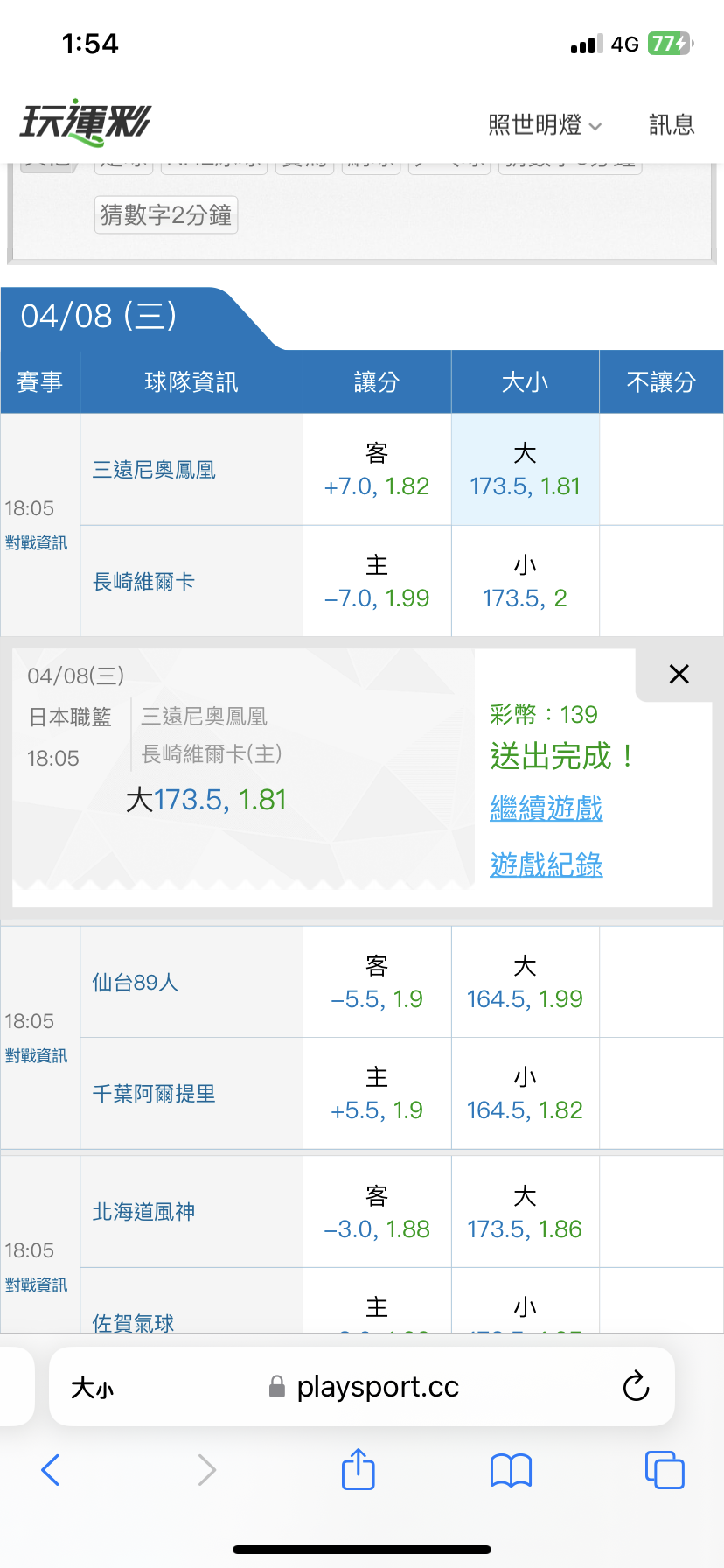Show Safari tabs overview
The height and width of the screenshot is (1568, 724).
pos(665,1470)
